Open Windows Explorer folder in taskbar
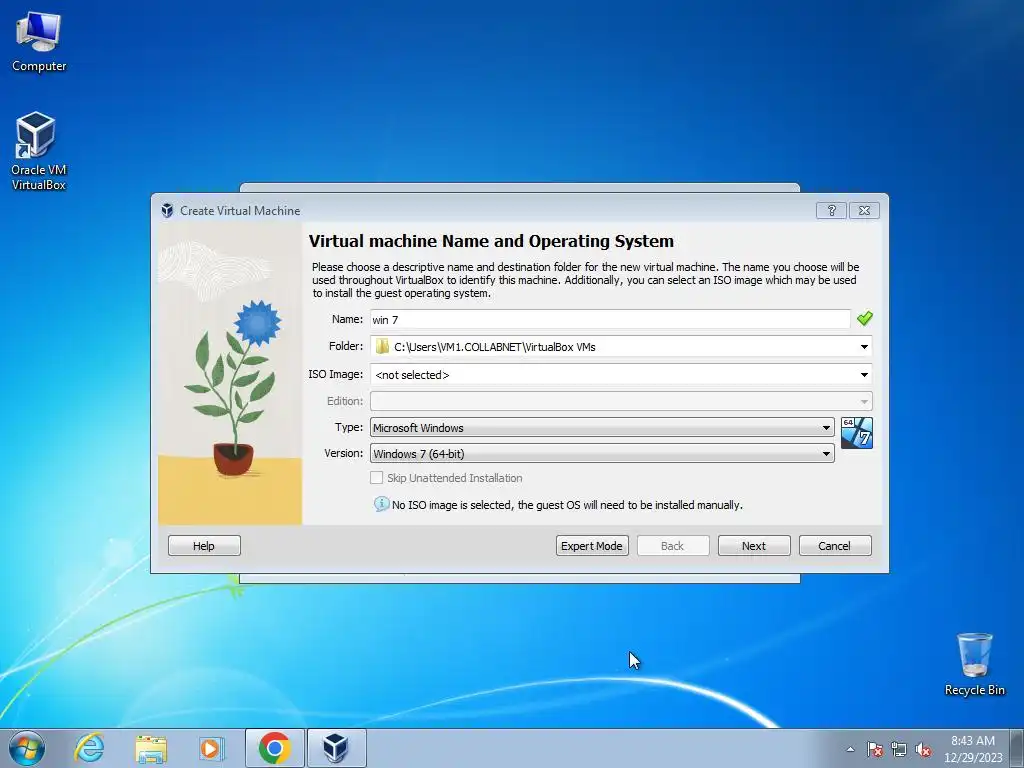Image resolution: width=1024 pixels, height=768 pixels. [151, 748]
